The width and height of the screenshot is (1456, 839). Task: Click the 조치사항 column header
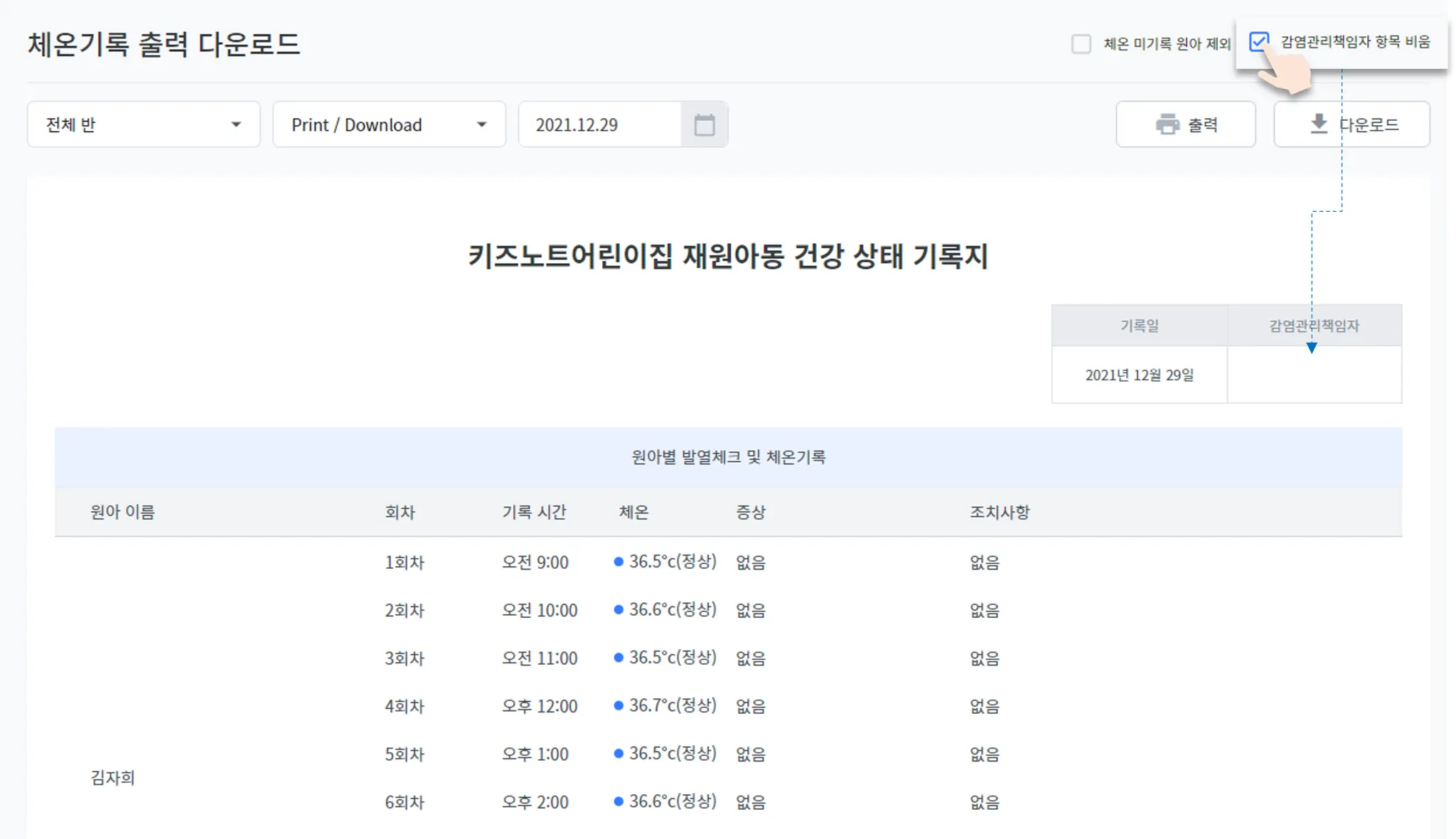click(1000, 512)
